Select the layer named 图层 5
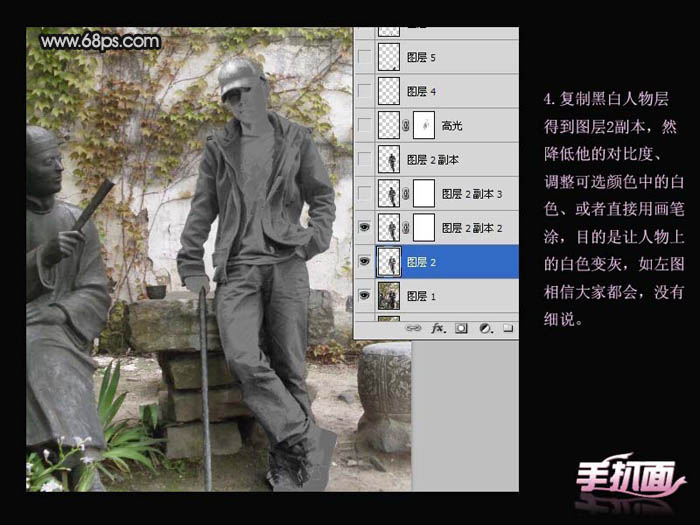The image size is (700, 525). (421, 57)
